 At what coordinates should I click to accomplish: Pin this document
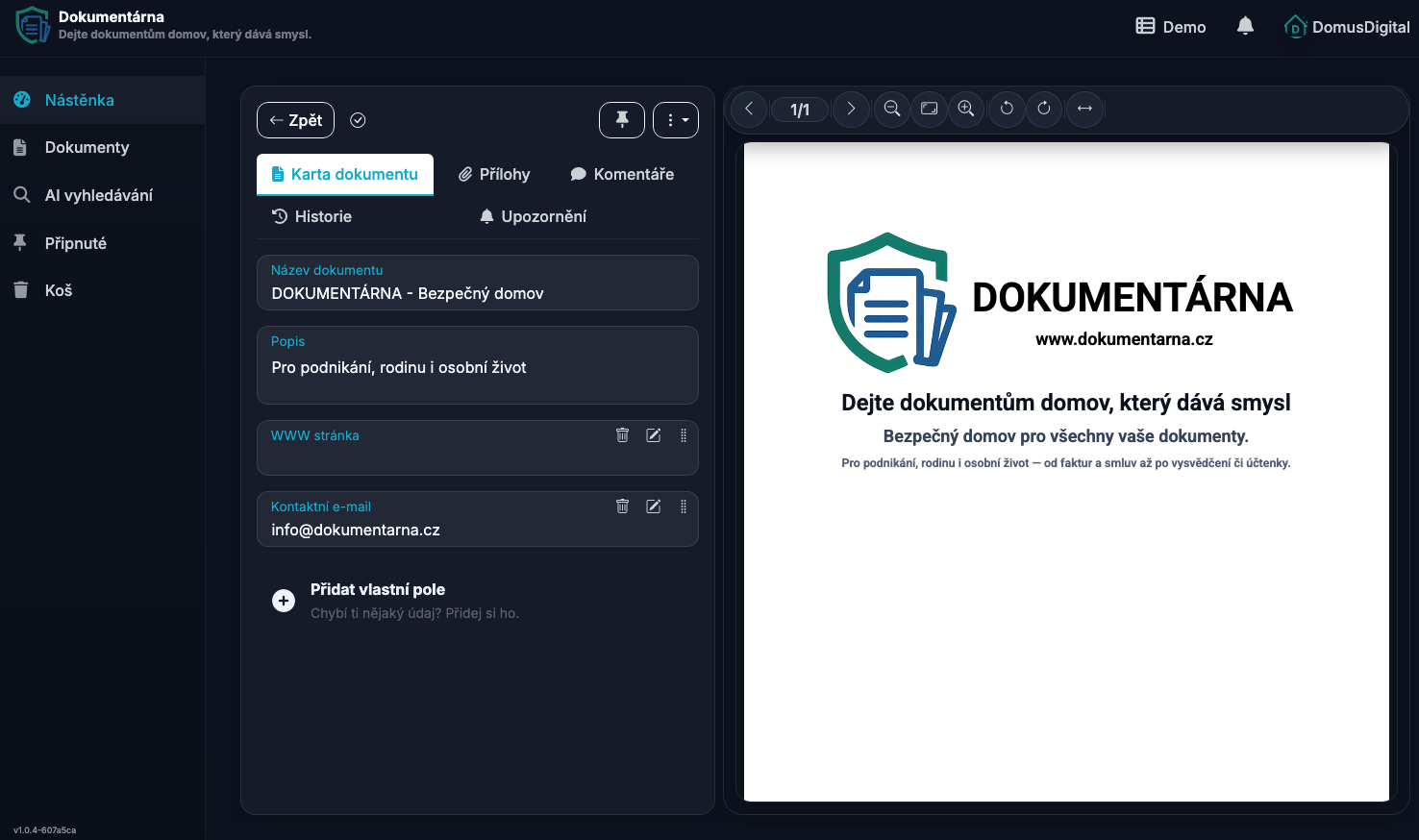622,119
